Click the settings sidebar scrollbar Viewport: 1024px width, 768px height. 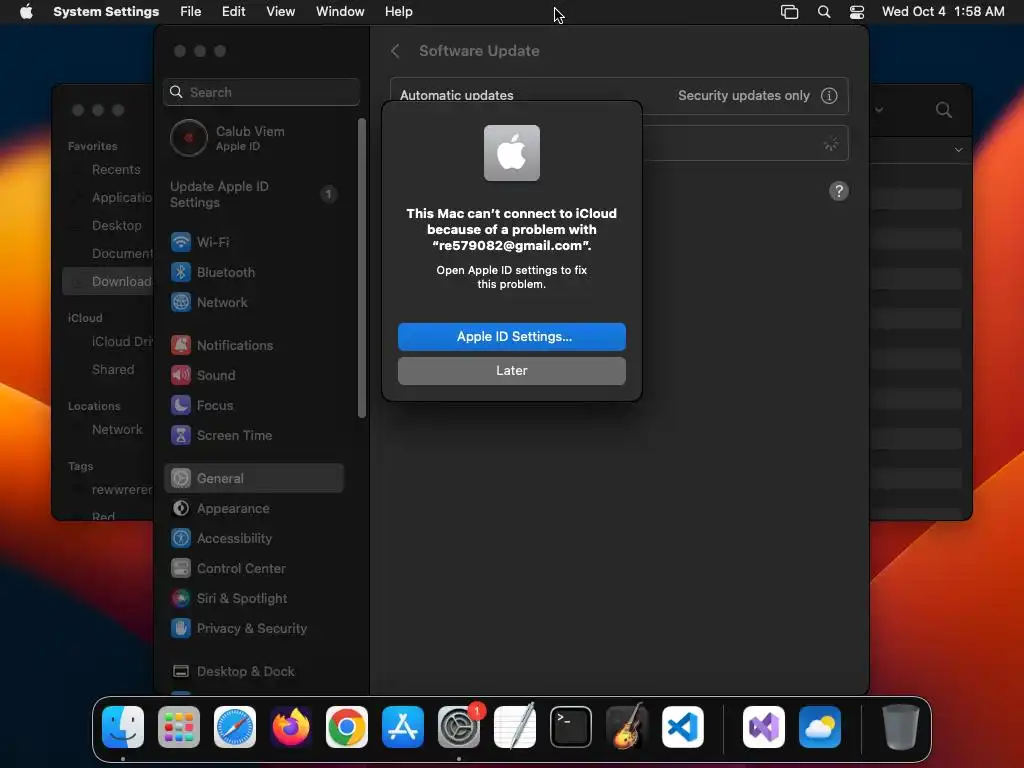pos(362,268)
